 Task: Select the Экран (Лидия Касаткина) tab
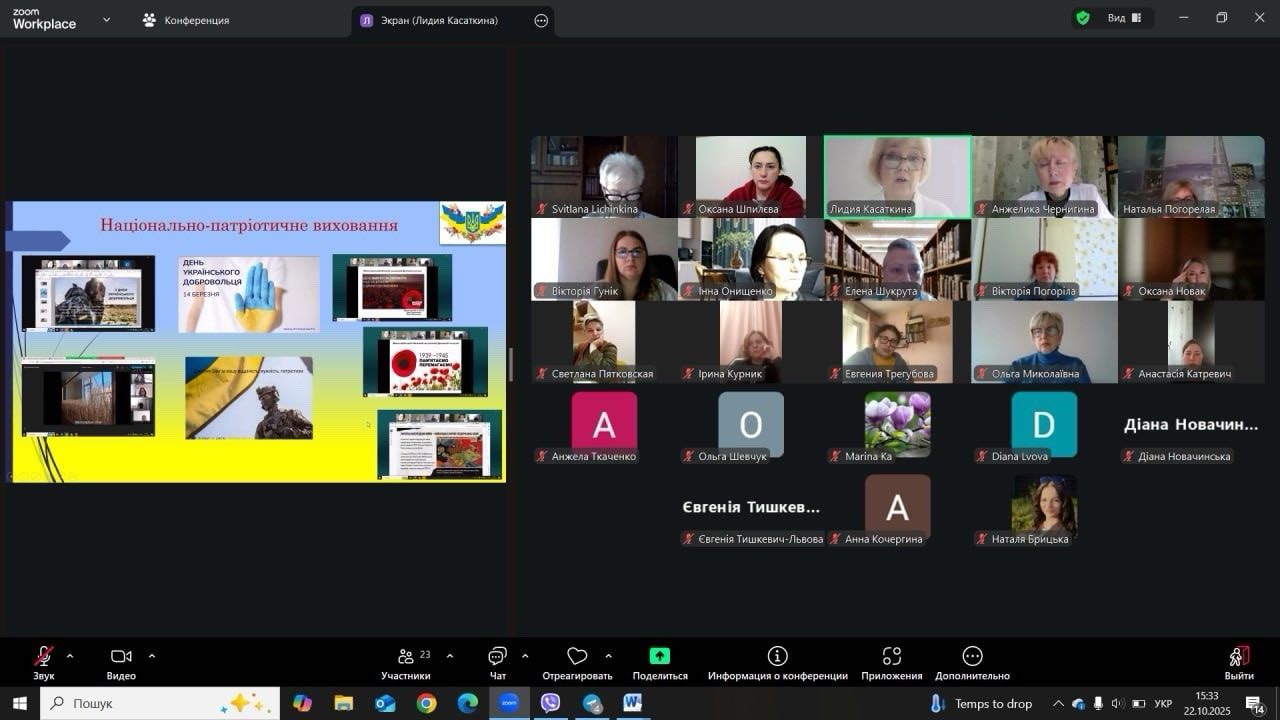tap(438, 20)
